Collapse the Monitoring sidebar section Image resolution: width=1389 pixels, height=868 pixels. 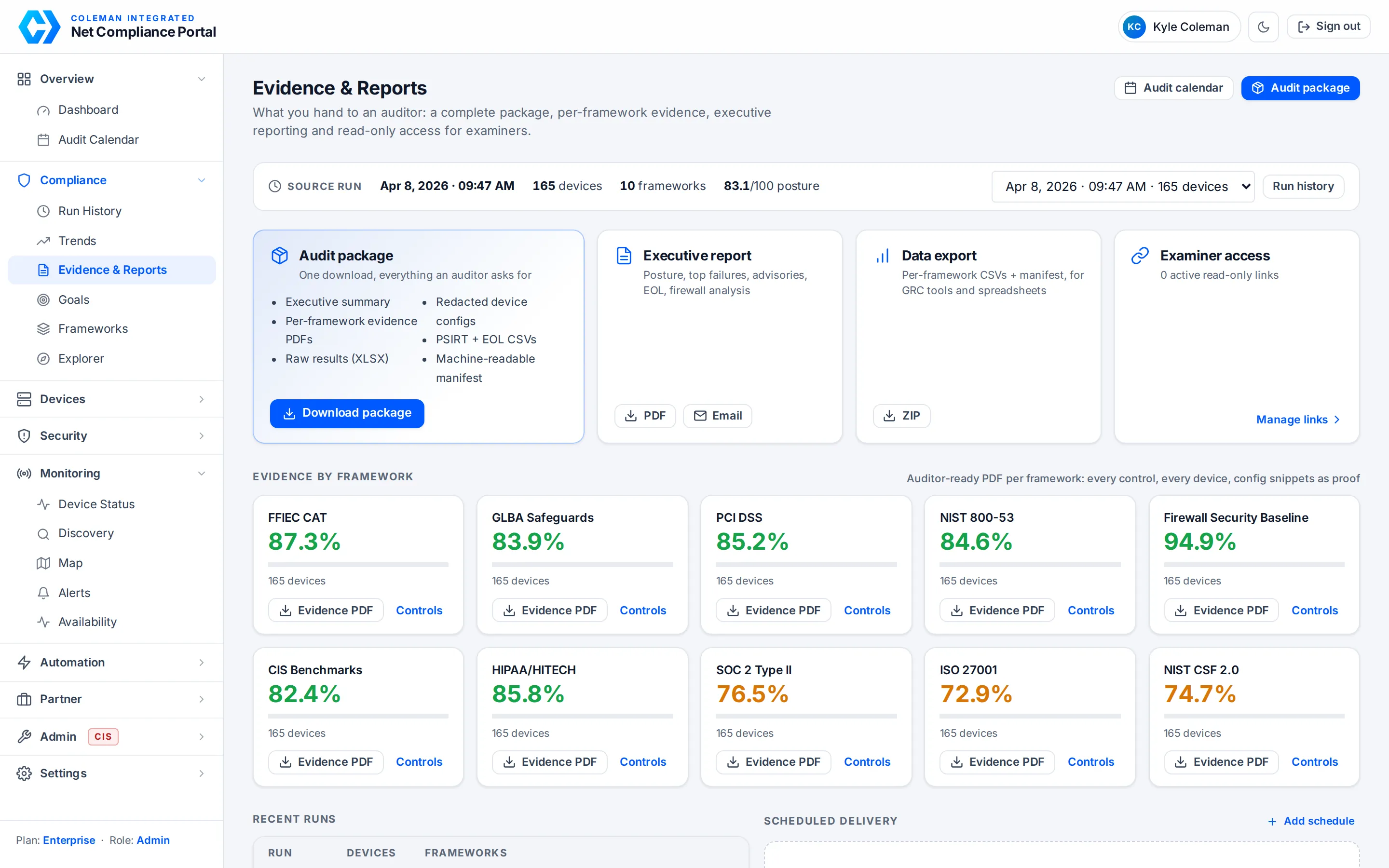point(111,474)
